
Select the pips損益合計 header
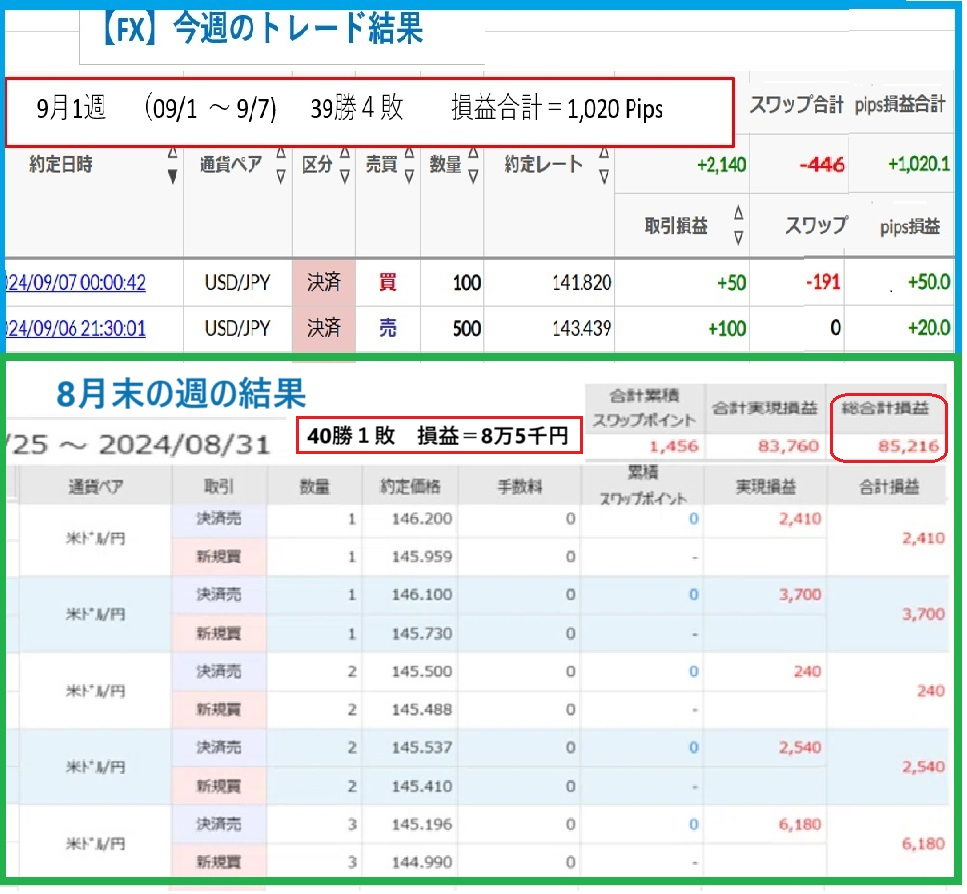pyautogui.click(x=900, y=104)
